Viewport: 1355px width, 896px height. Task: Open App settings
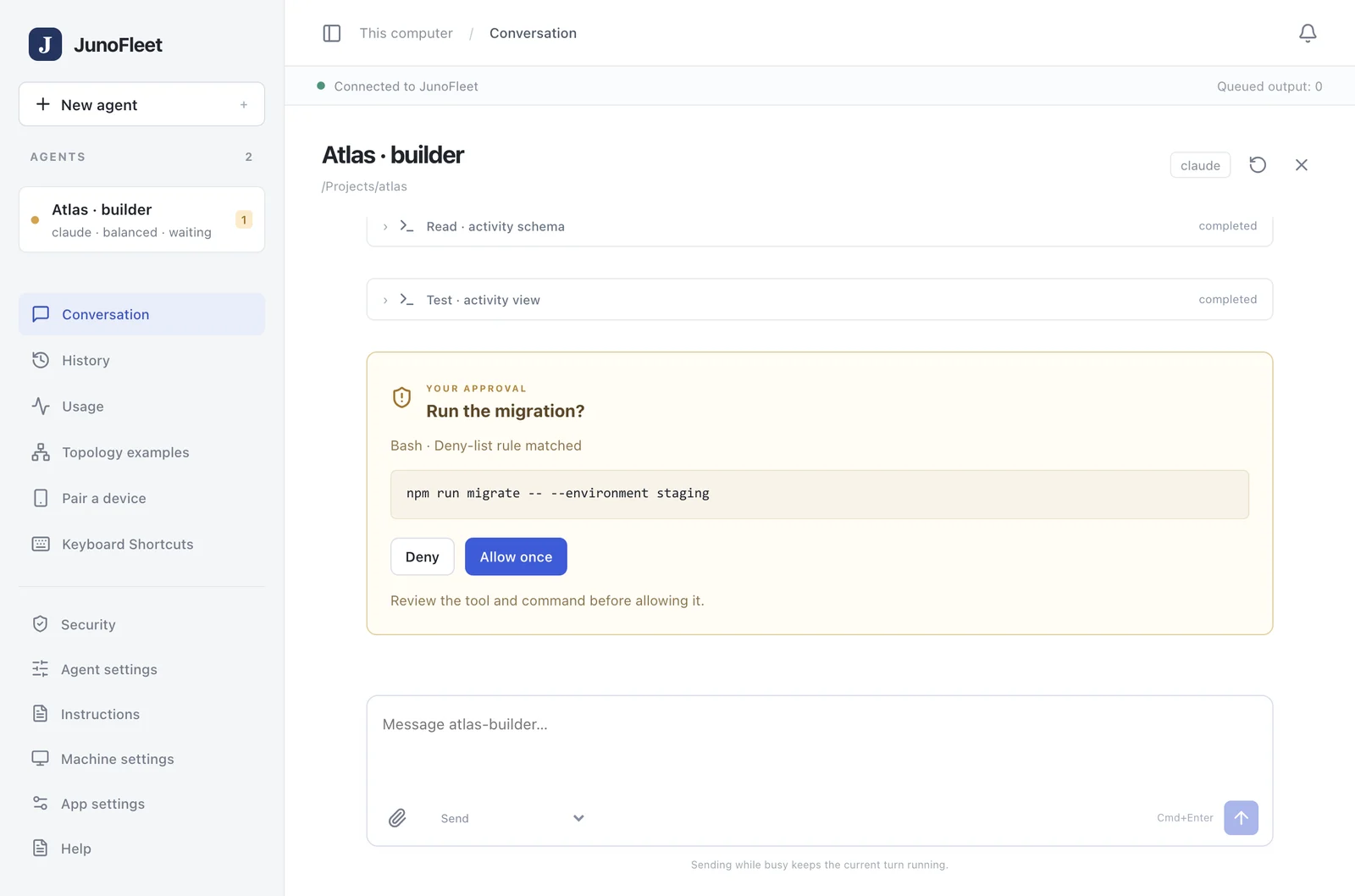pyautogui.click(x=141, y=804)
